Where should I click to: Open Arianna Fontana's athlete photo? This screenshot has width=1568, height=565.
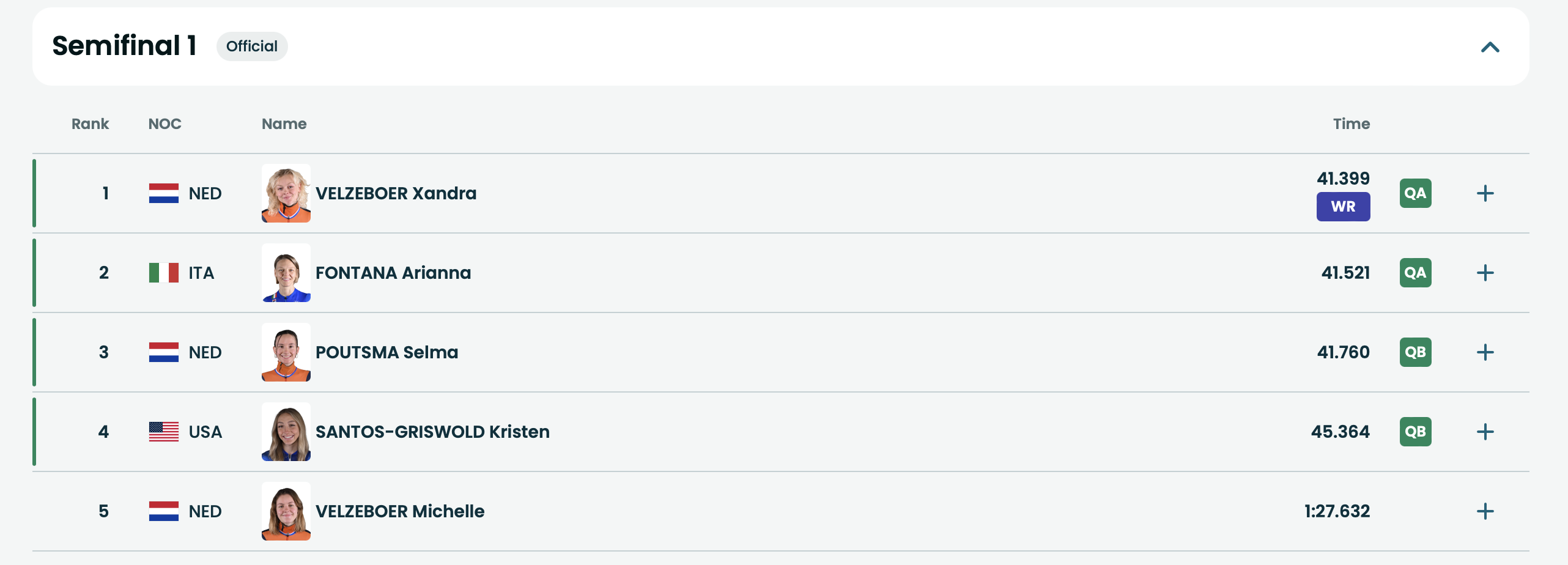[286, 273]
